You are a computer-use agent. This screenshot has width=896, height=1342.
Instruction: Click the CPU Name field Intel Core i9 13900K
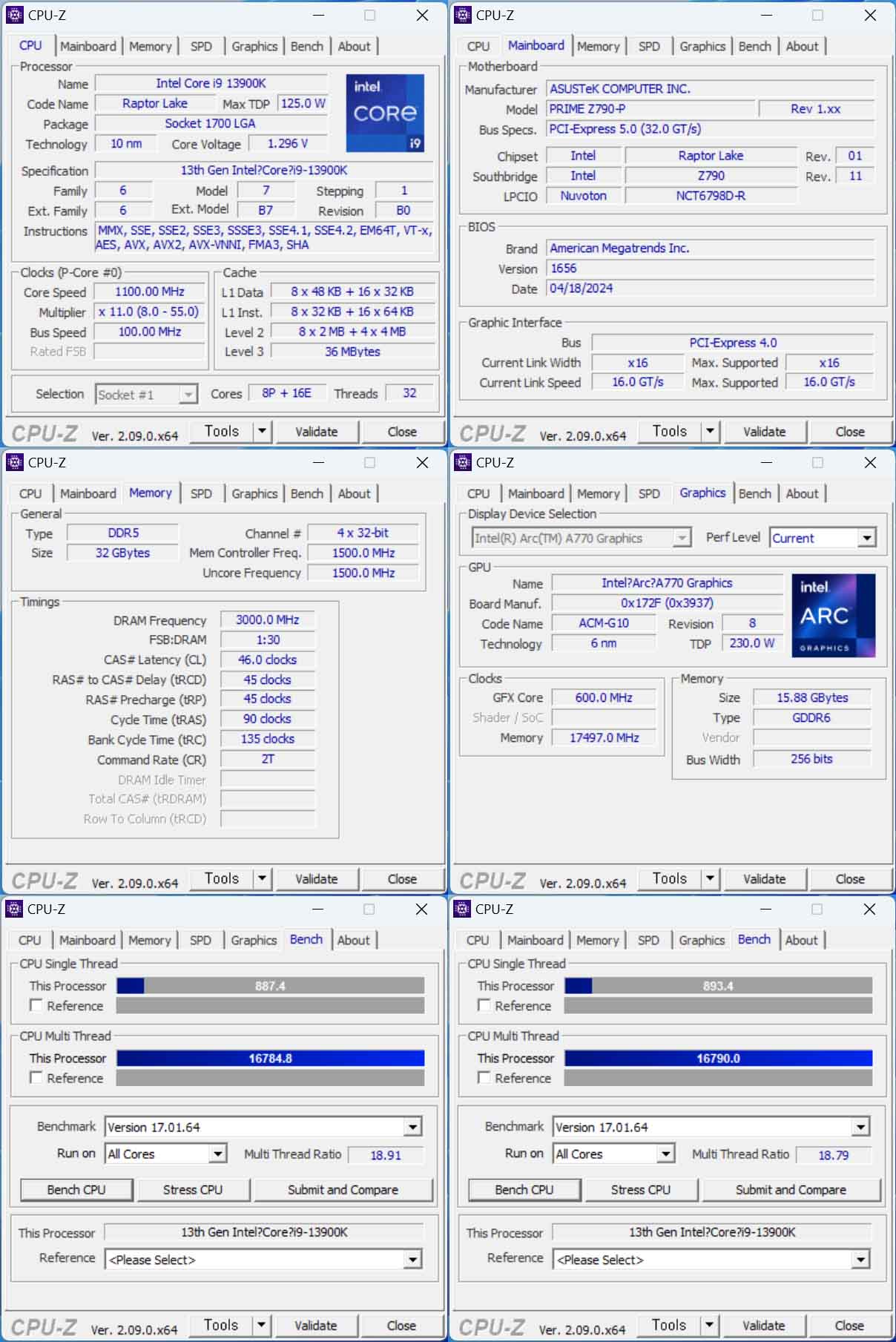(x=211, y=84)
